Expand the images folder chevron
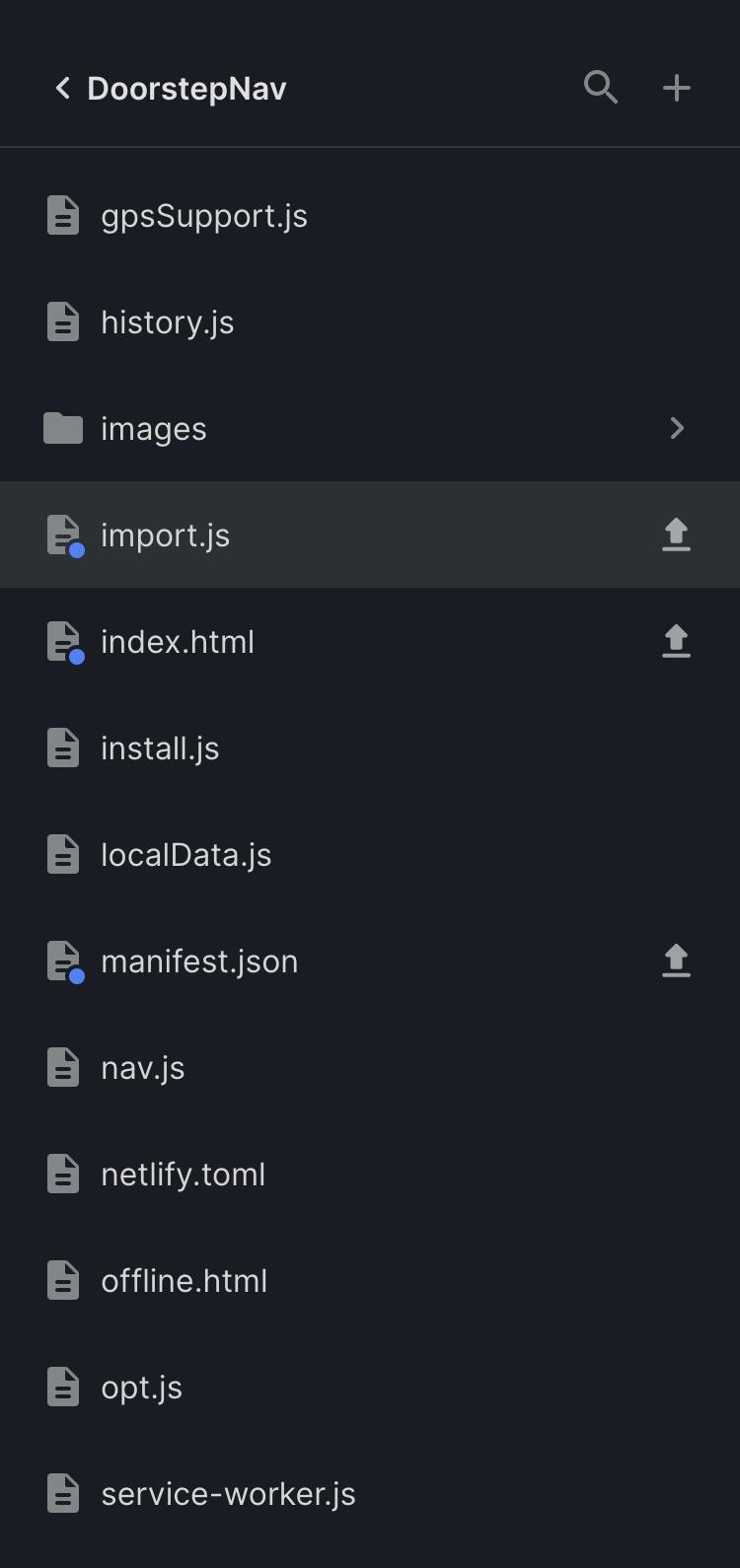 (677, 428)
